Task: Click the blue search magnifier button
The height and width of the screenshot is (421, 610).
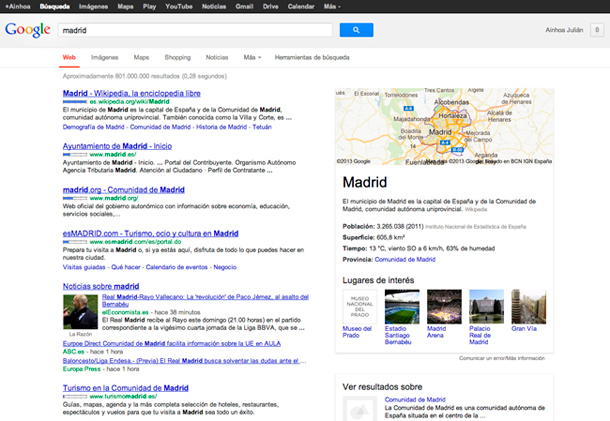Action: pos(355,30)
